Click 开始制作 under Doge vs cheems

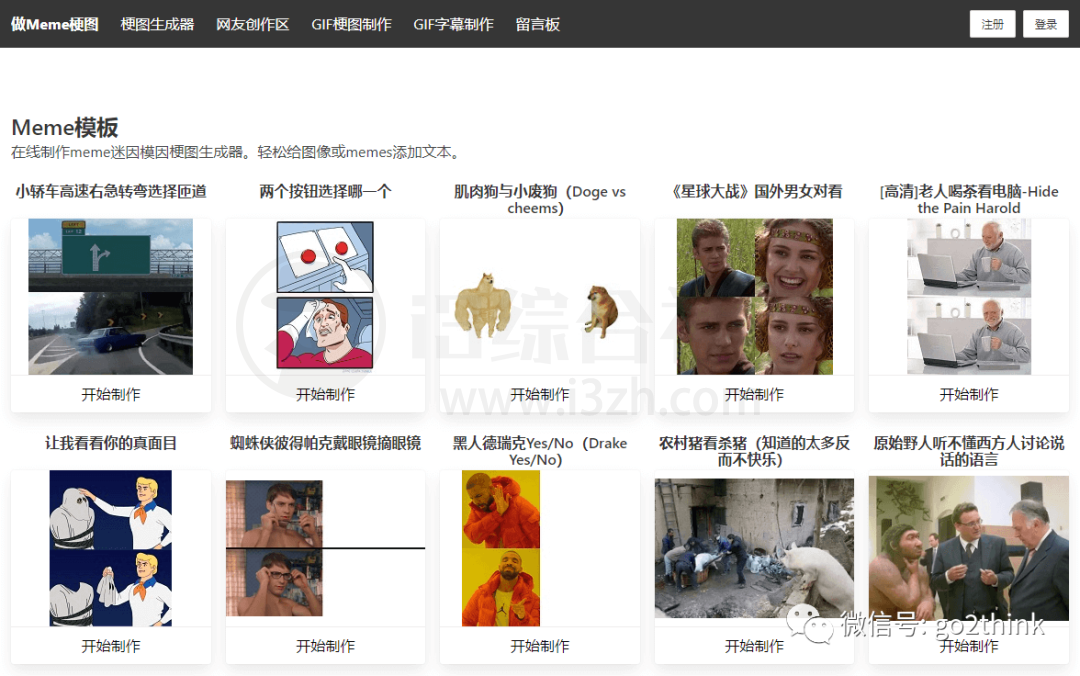[x=540, y=394]
